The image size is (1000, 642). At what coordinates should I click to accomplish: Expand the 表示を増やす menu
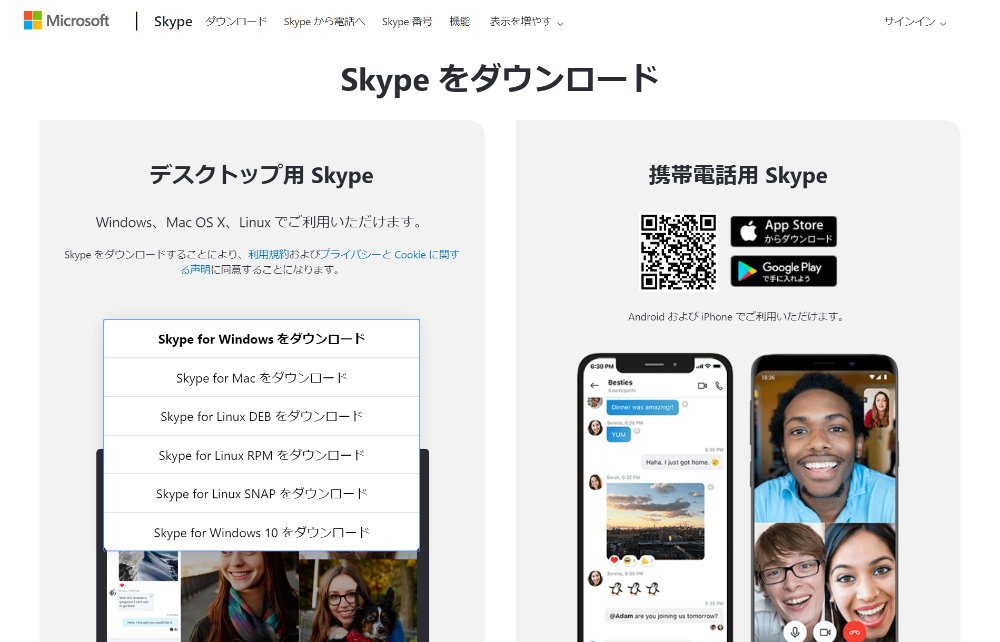(x=526, y=22)
